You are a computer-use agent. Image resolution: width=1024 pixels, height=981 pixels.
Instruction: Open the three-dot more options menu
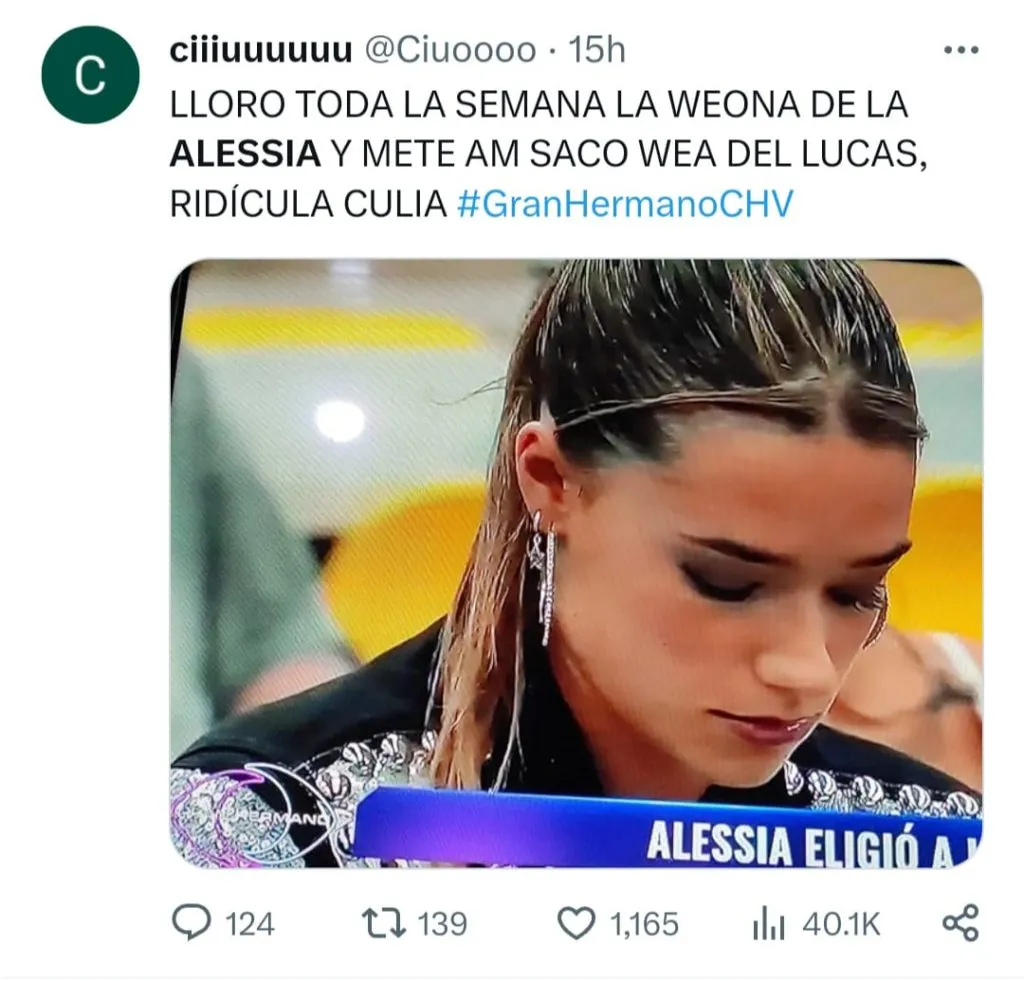pos(961,50)
